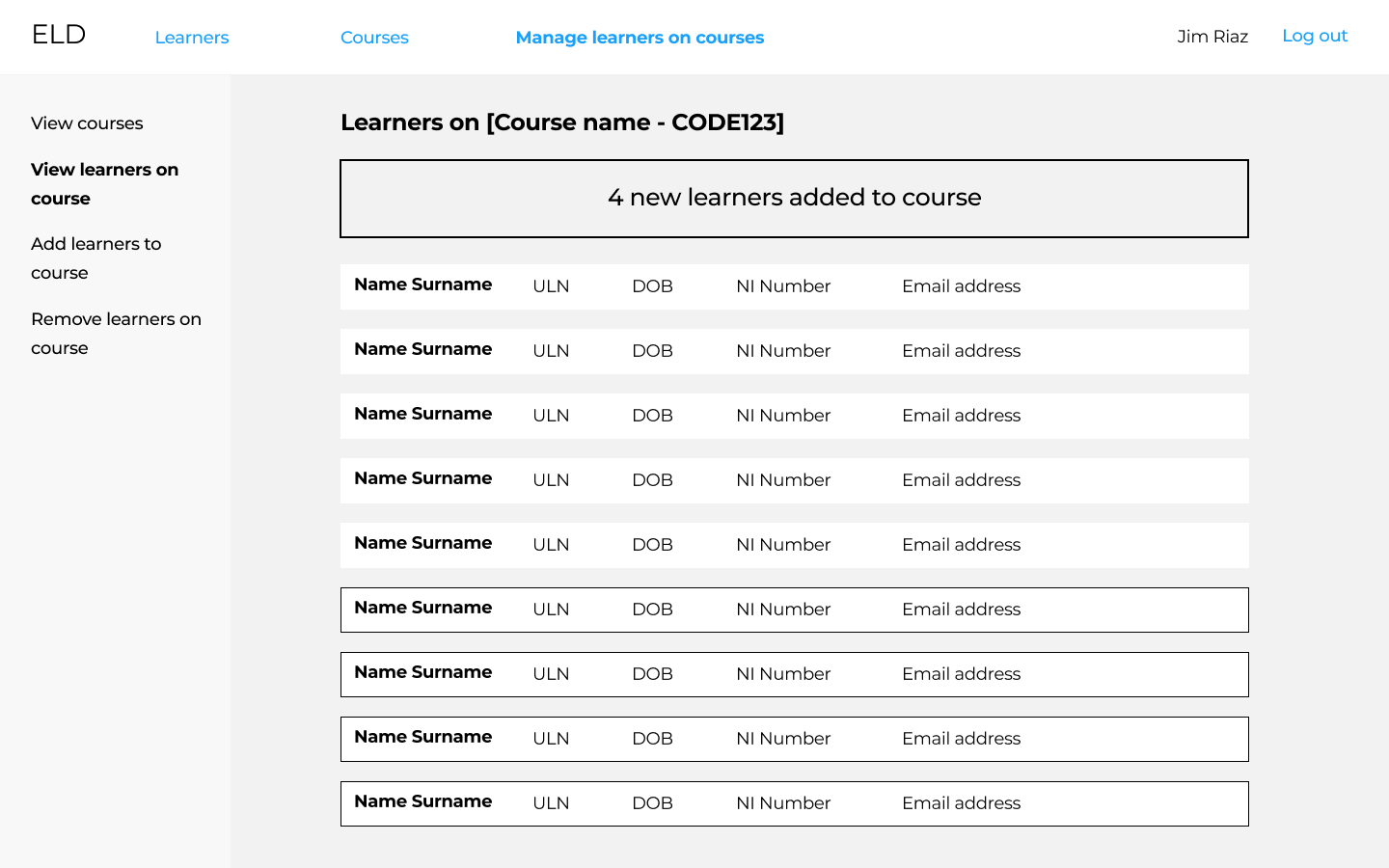The image size is (1389, 868).
Task: Open the Learners navigation tab
Action: click(192, 38)
